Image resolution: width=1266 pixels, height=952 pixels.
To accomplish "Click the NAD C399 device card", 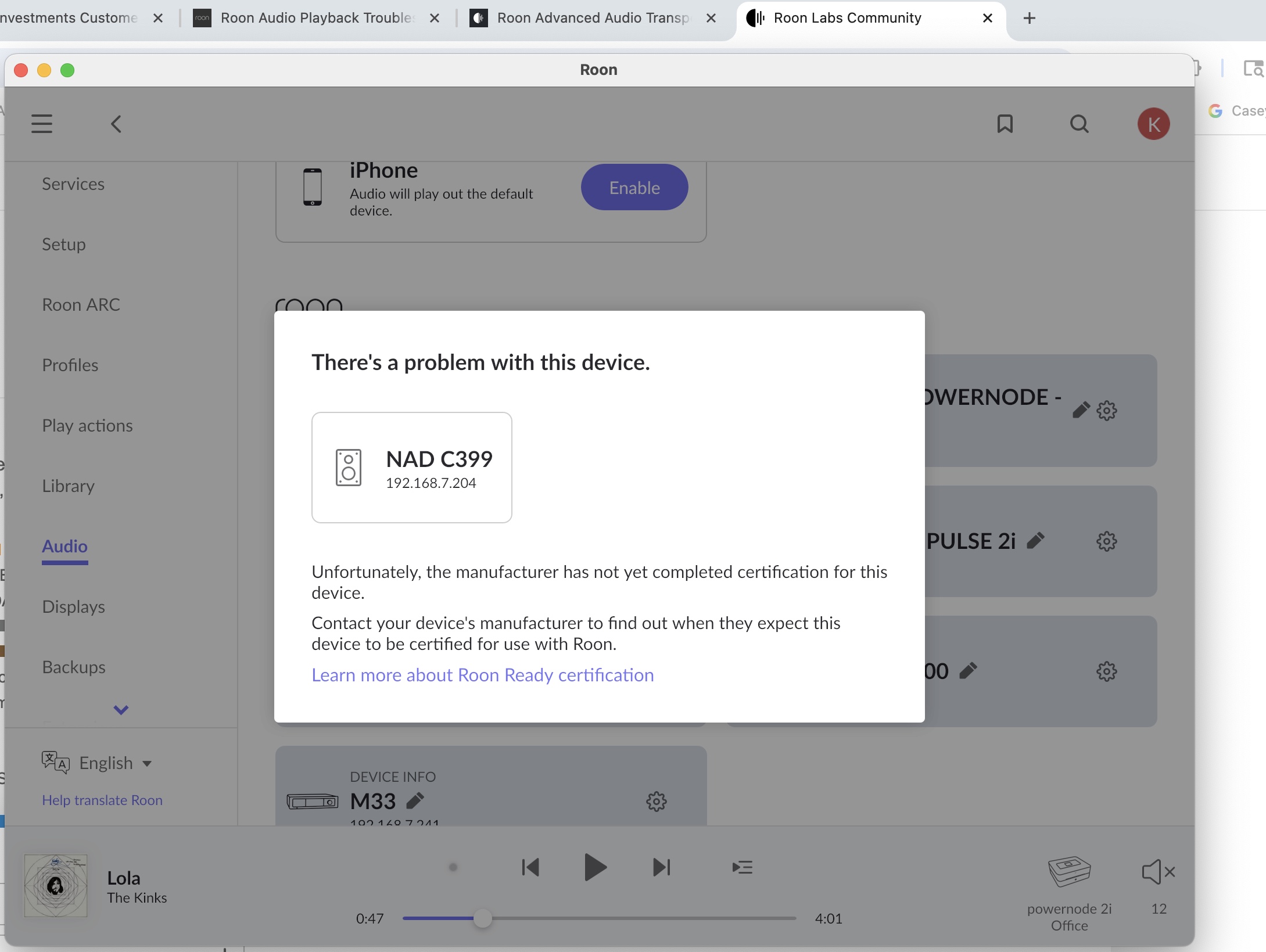I will point(412,468).
